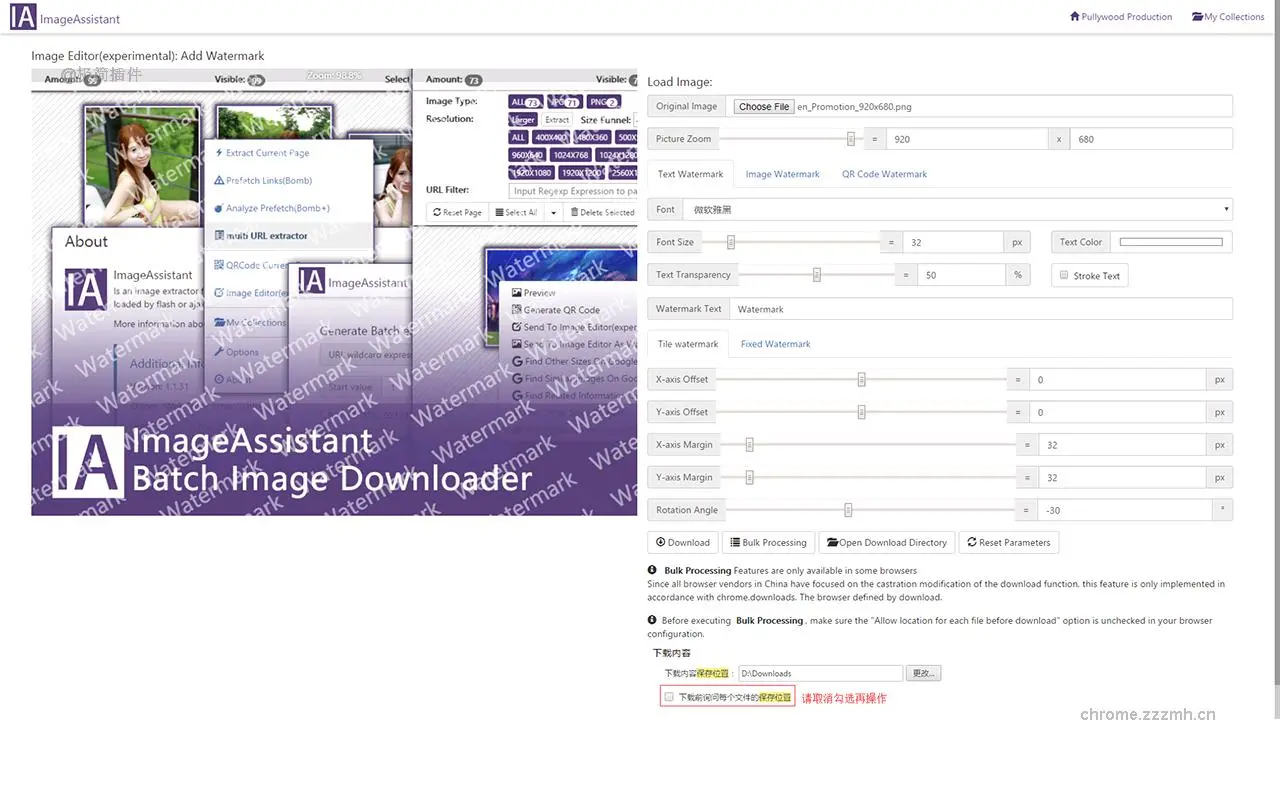Switch to the Fixed Watermark tab
Viewport: 1280px width, 800px height.
pyautogui.click(x=775, y=343)
